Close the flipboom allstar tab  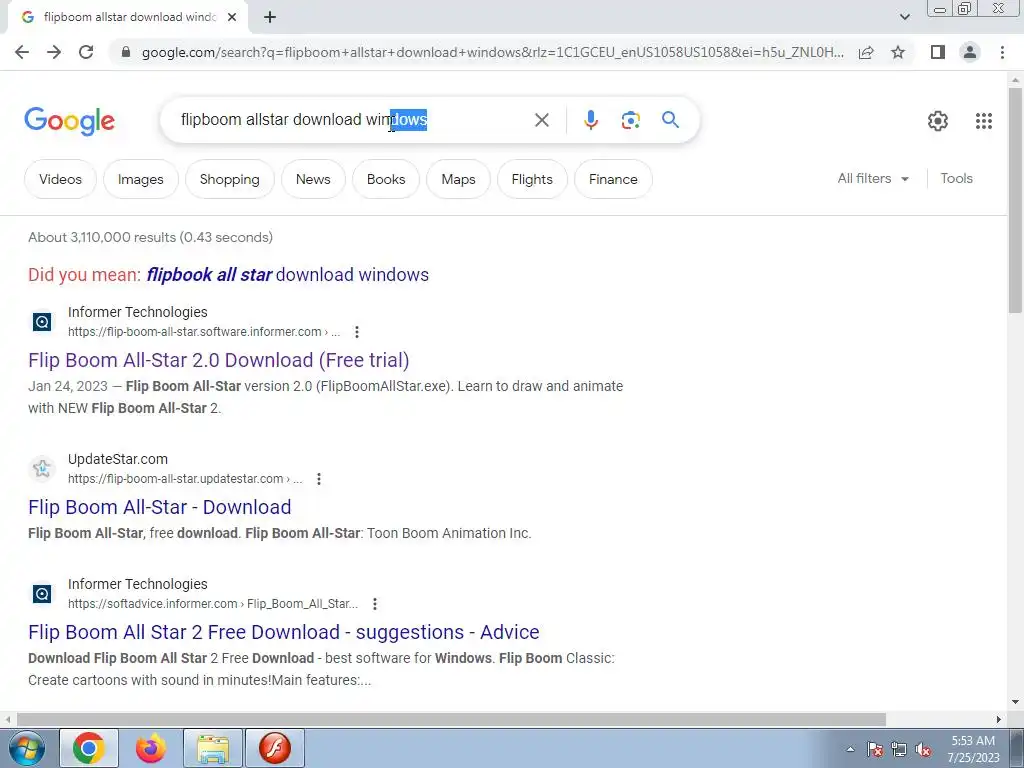(232, 18)
